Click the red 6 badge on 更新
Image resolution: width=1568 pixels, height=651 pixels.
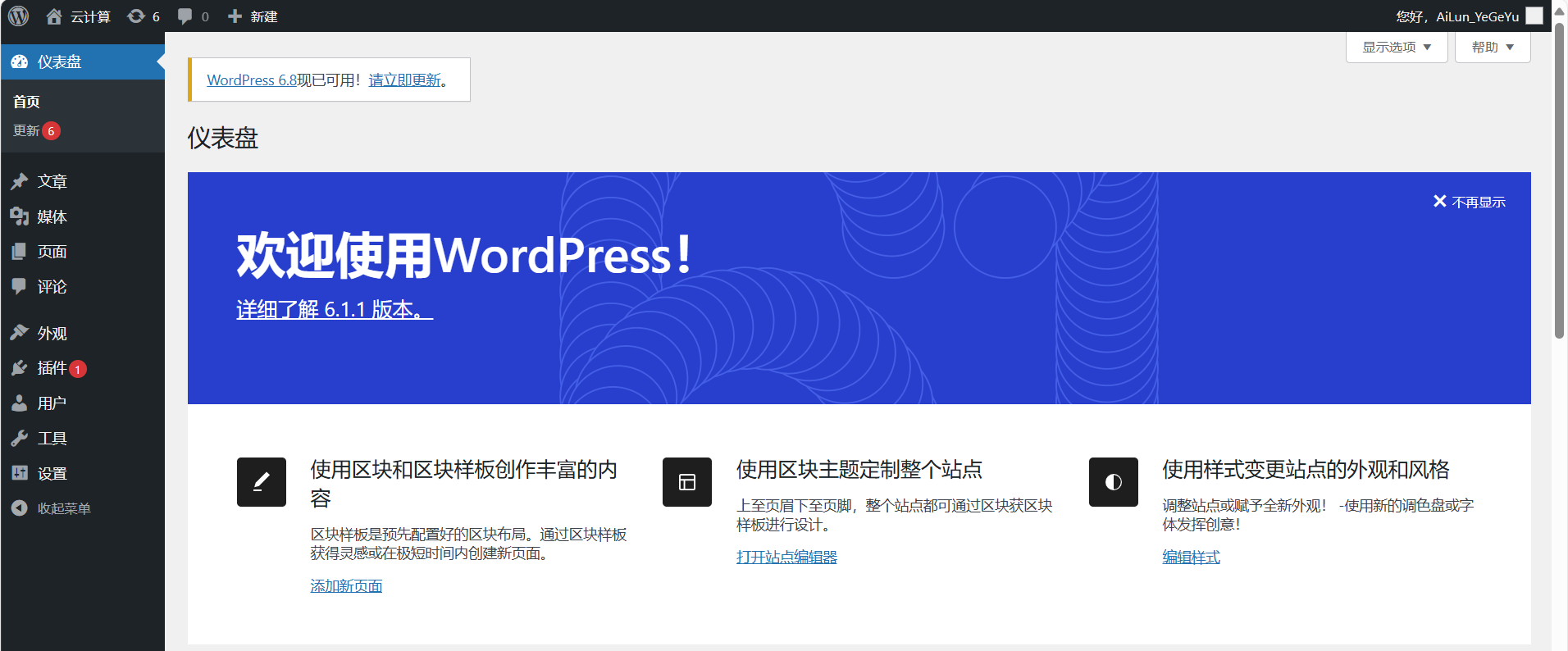[x=51, y=131]
